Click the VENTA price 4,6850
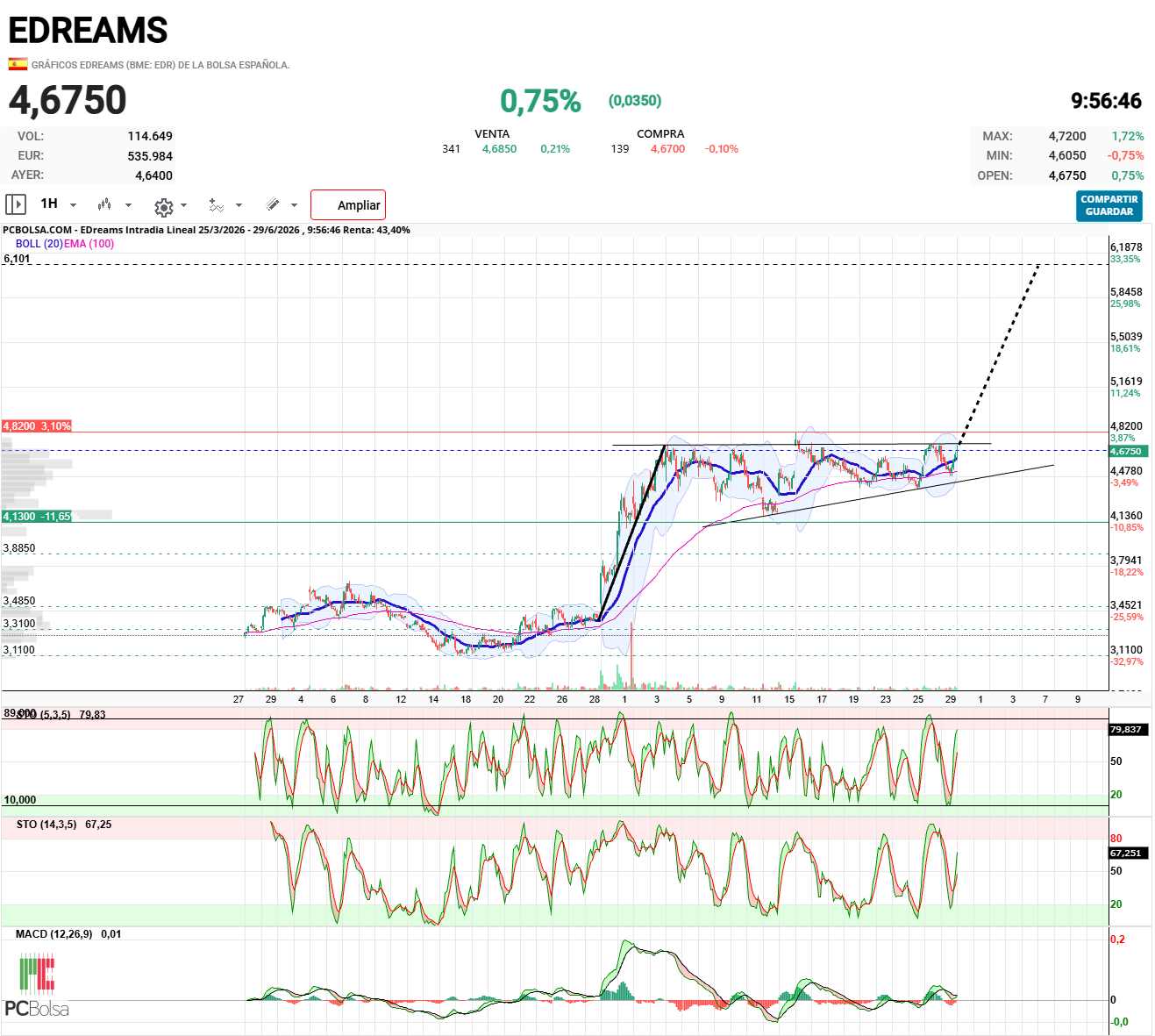Viewport: 1155px width, 1036px height. (499, 149)
